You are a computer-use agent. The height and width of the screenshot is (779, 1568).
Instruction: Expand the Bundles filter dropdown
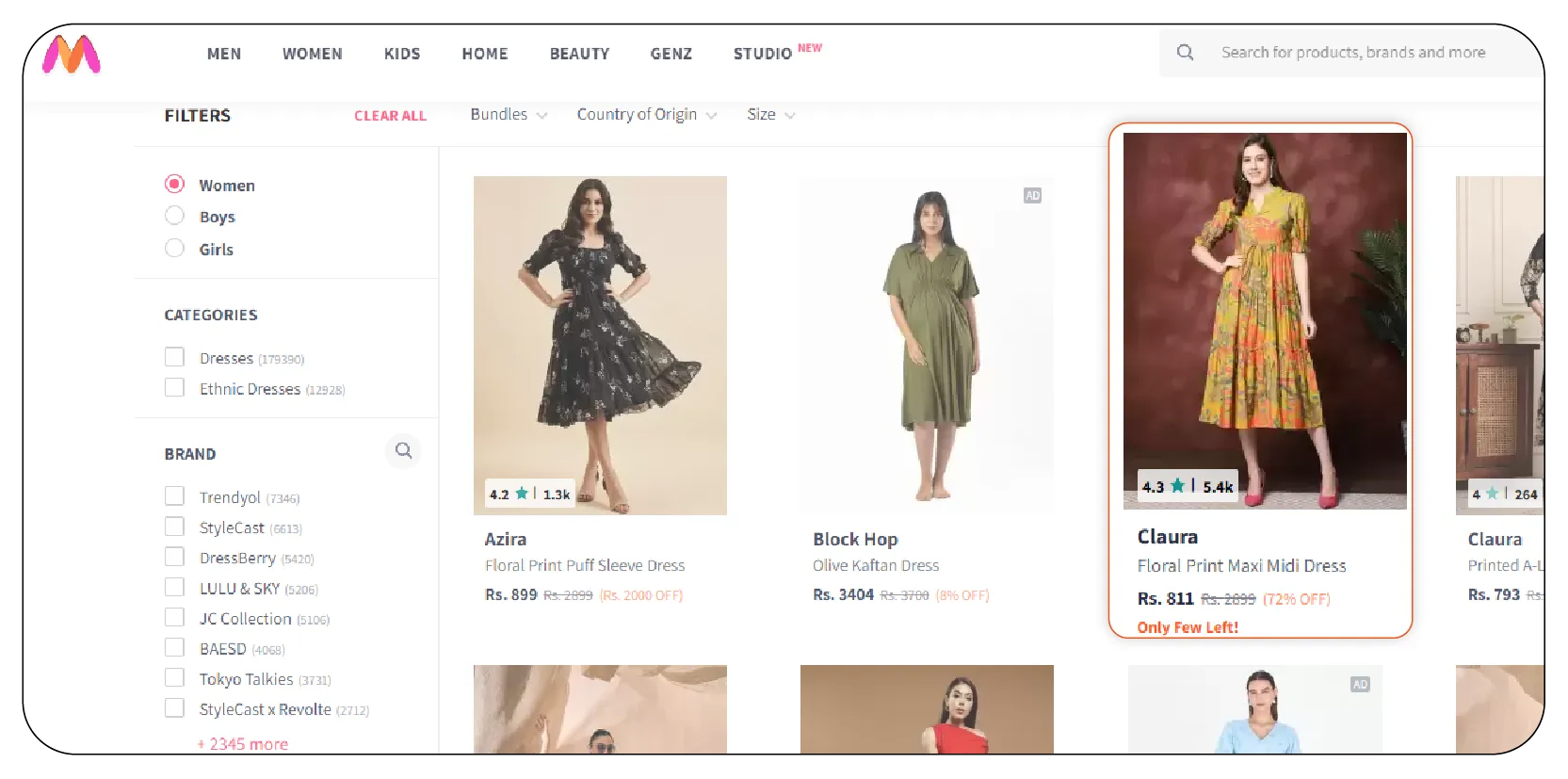tap(509, 115)
